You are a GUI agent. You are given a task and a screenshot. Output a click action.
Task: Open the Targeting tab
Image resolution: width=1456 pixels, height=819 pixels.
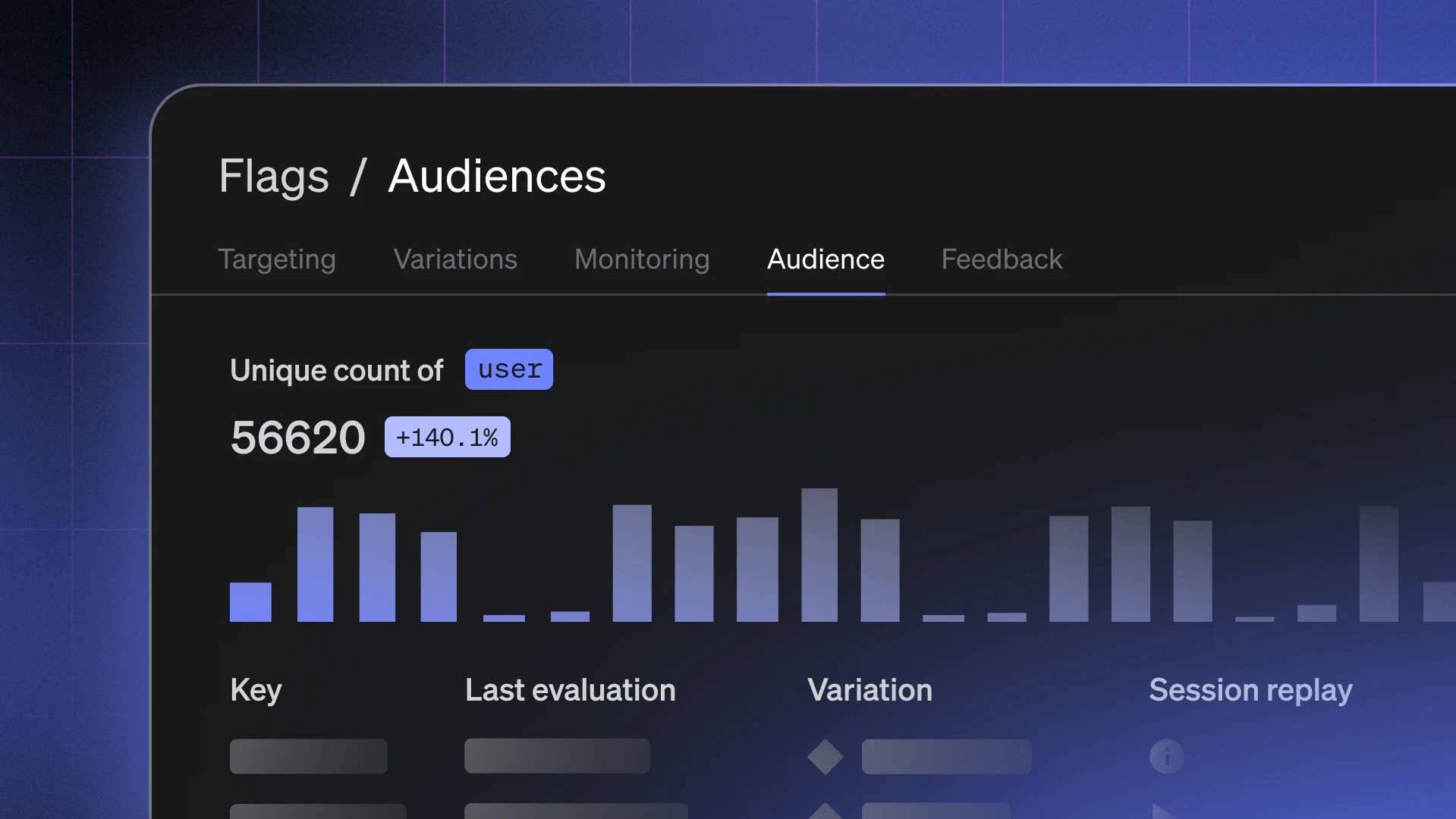click(277, 259)
